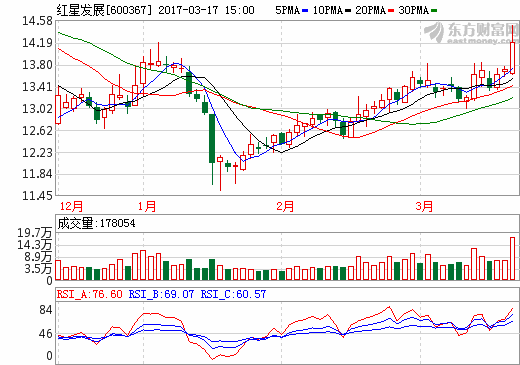Click the 0 RSI axis label
The width and height of the screenshot is (520, 365).
(x=49, y=356)
